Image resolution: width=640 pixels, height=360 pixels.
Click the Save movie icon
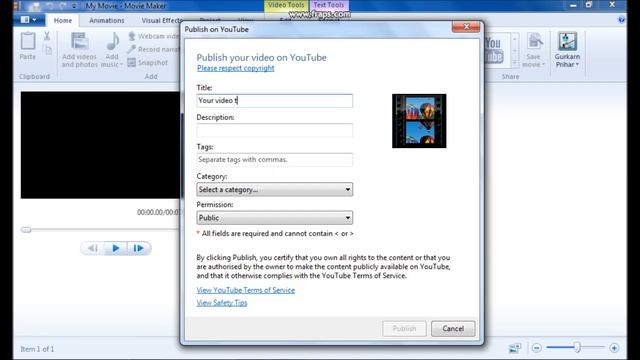(534, 42)
